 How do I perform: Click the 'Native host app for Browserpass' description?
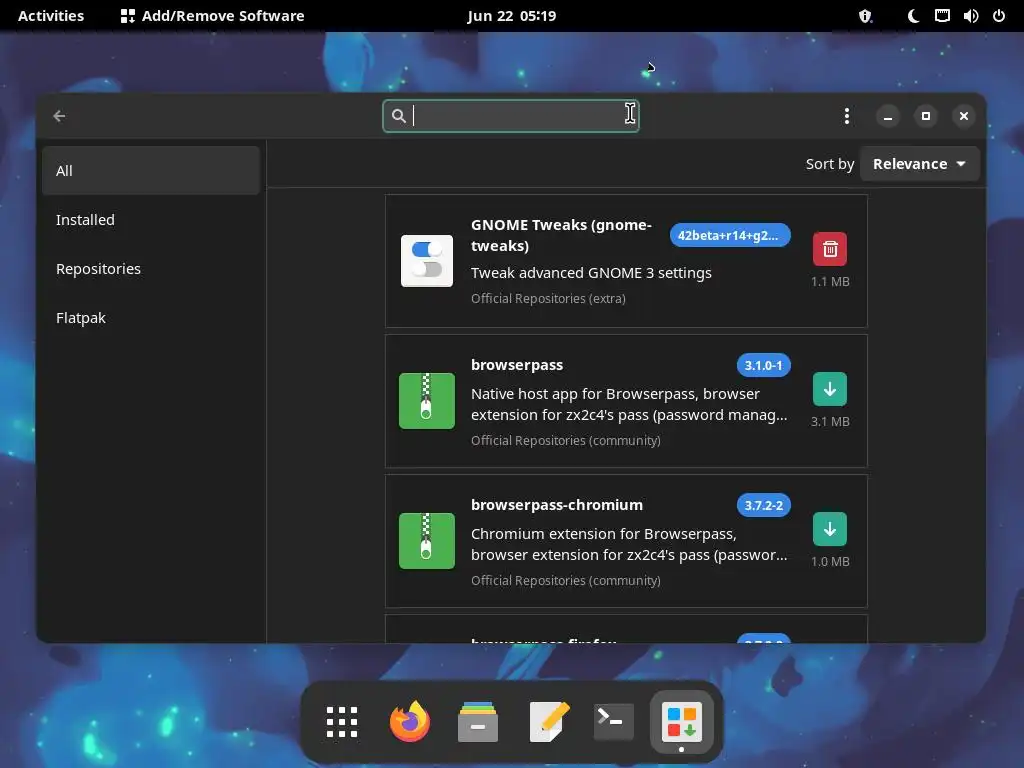[629, 404]
